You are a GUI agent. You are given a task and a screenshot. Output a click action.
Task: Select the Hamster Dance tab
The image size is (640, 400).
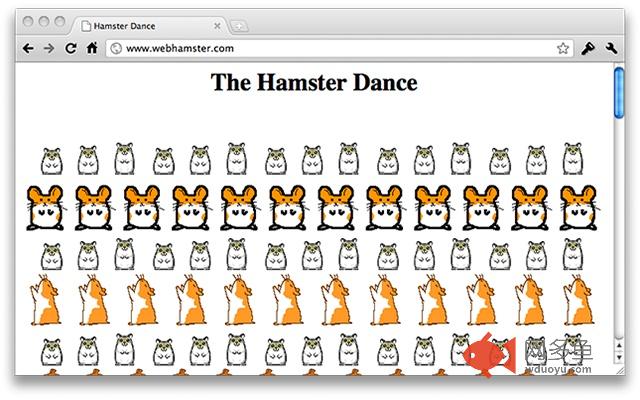pos(149,26)
